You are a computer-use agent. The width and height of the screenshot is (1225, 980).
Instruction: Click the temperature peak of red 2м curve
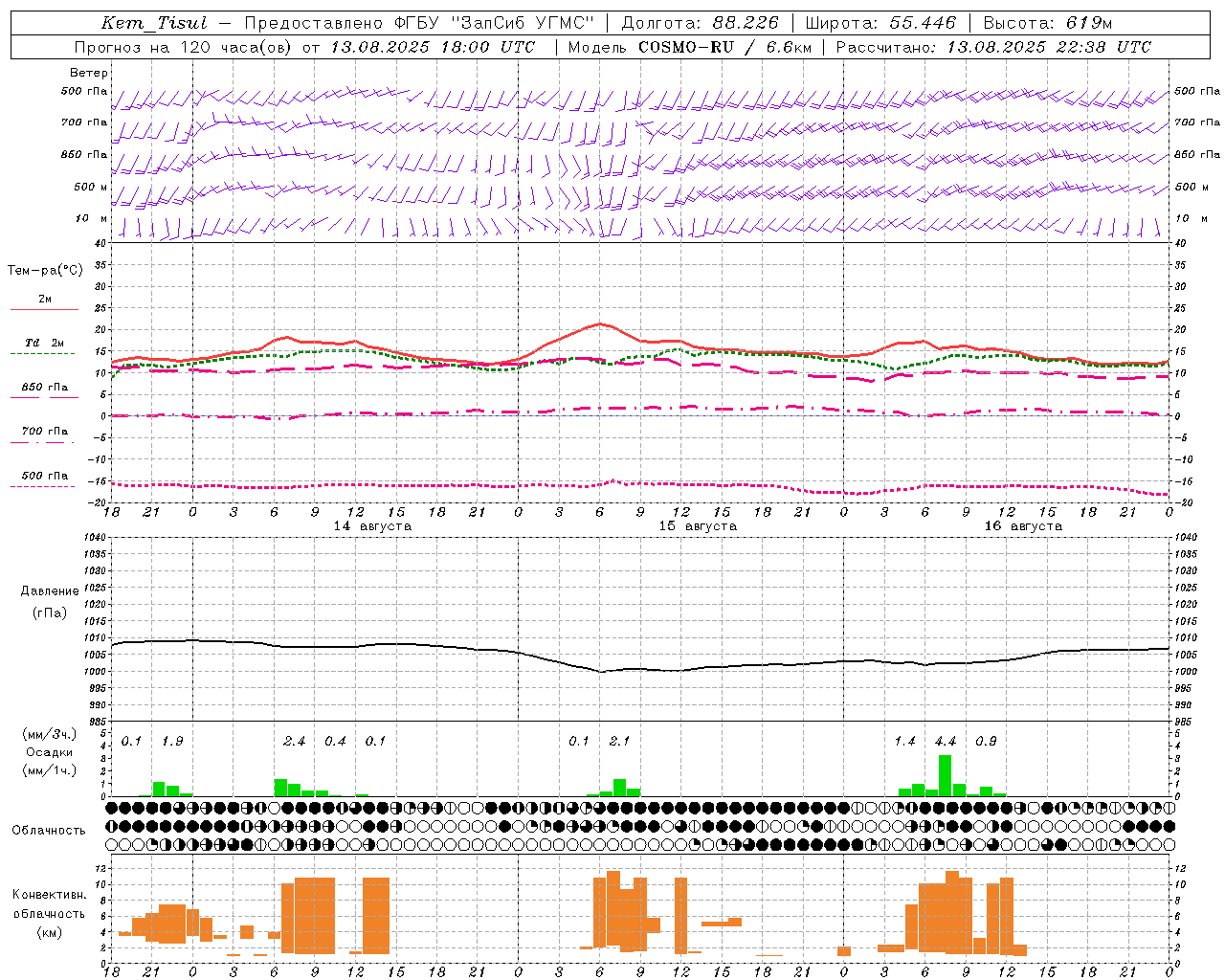(x=599, y=323)
